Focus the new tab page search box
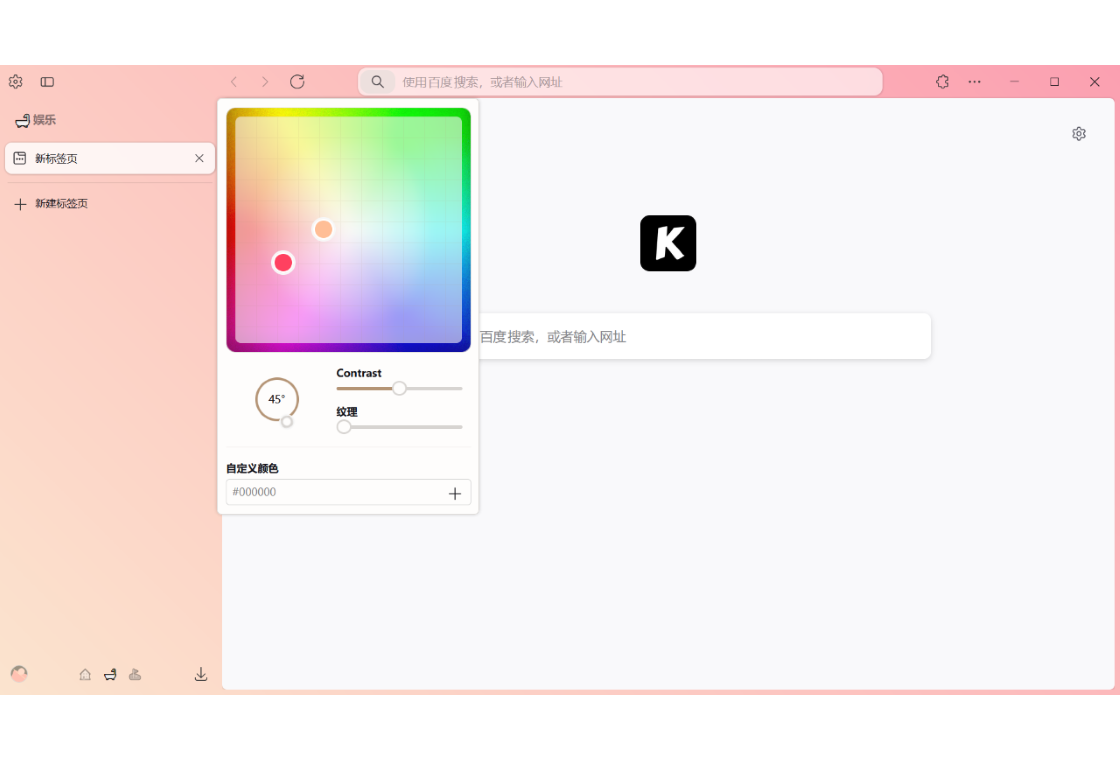This screenshot has height=760, width=1120. point(704,336)
